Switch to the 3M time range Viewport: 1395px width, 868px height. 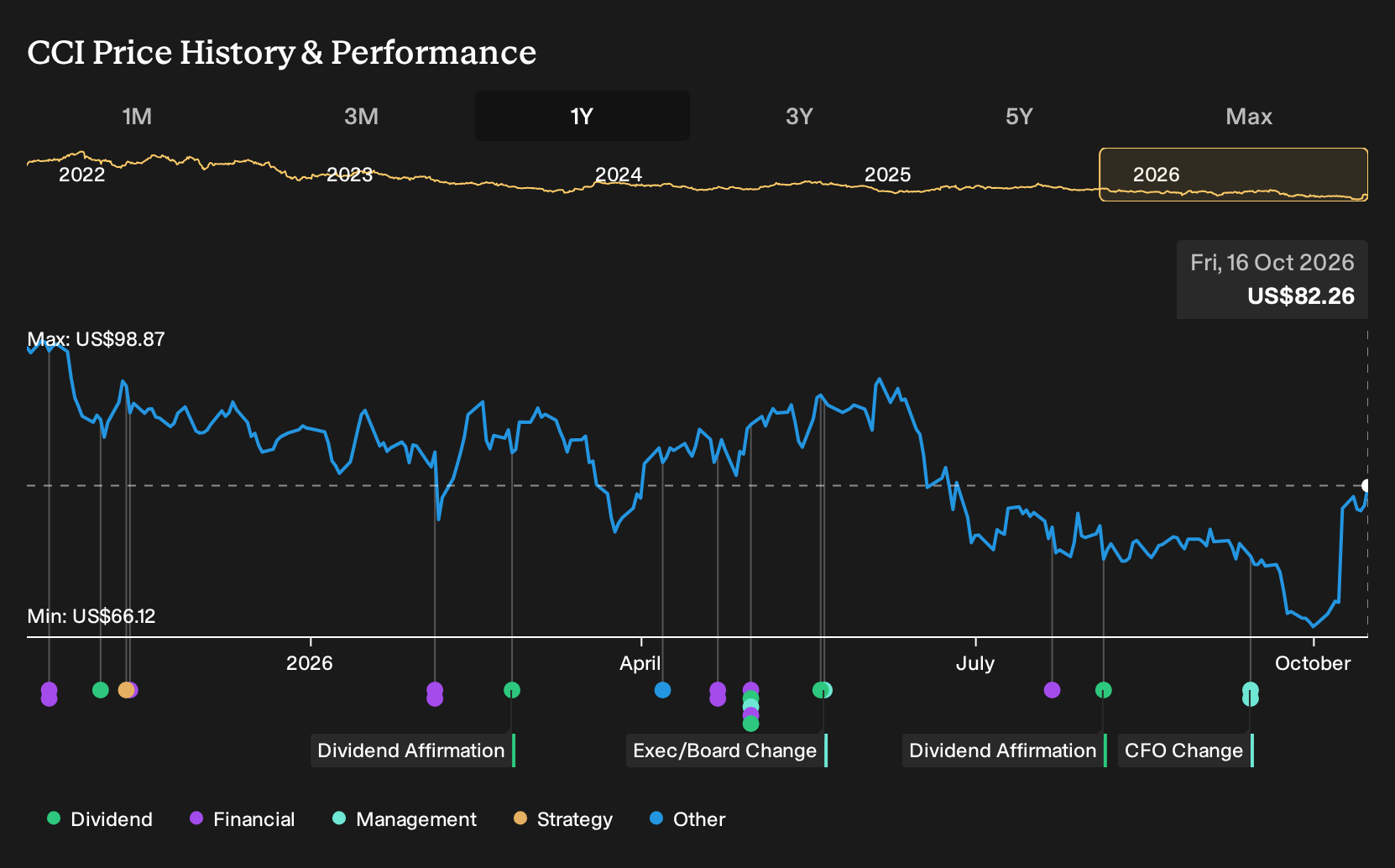(x=361, y=116)
